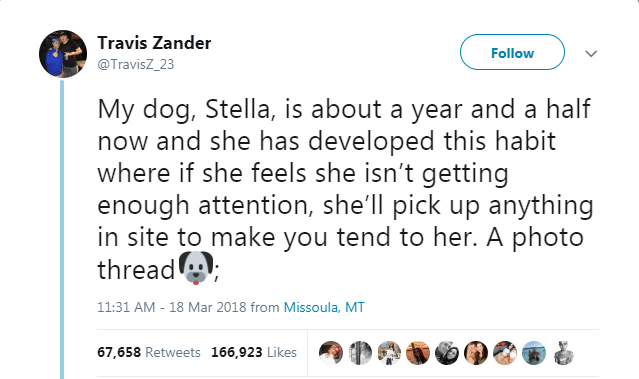Screen dimensions: 639x379
Task: Click the Follow button
Action: click(512, 52)
